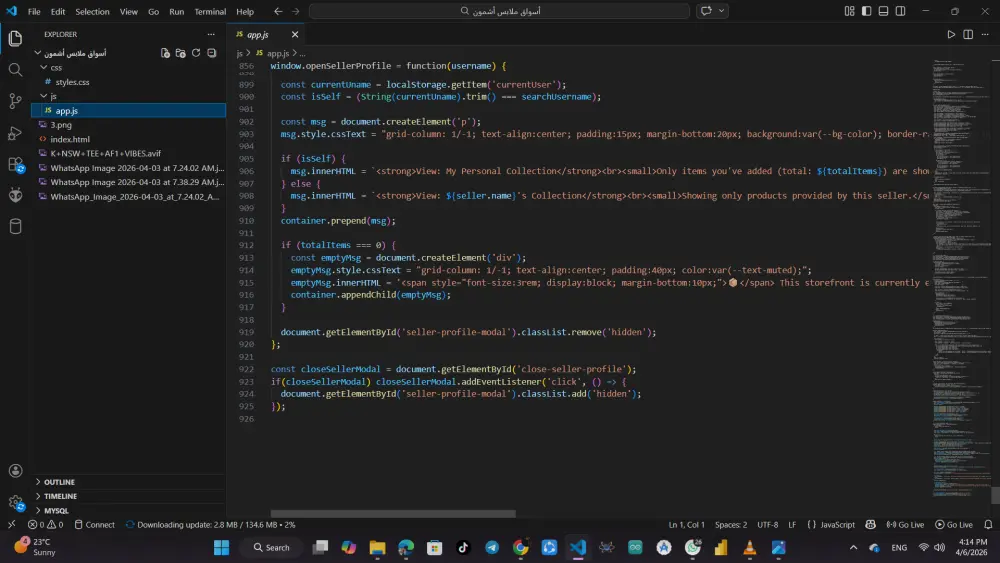Image resolution: width=1000 pixels, height=563 pixels.
Task: Toggle secondary side bar visibility
Action: (901, 11)
